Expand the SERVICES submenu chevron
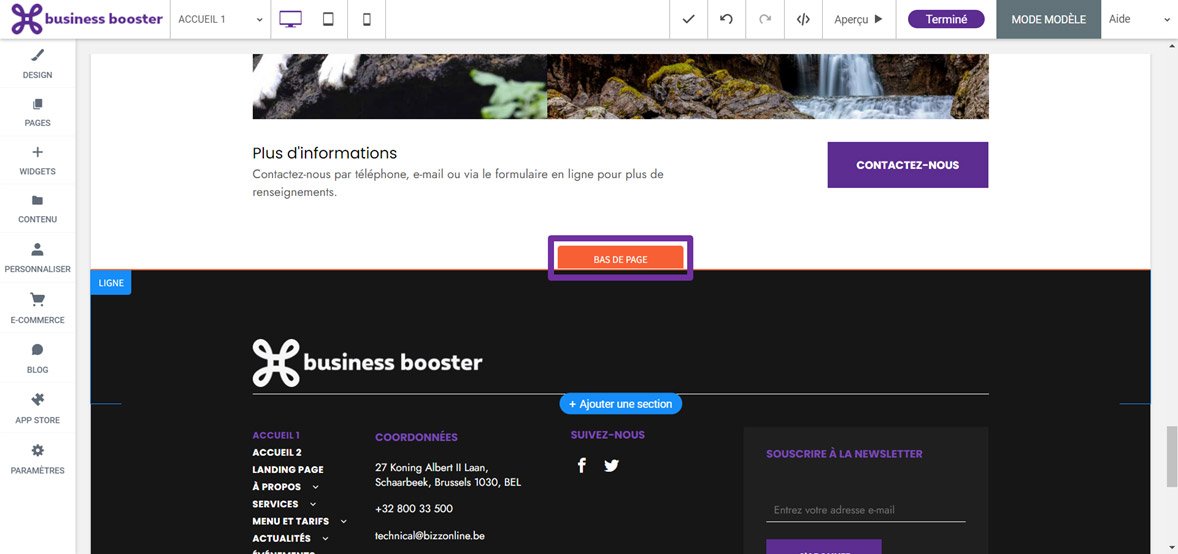 [x=313, y=504]
